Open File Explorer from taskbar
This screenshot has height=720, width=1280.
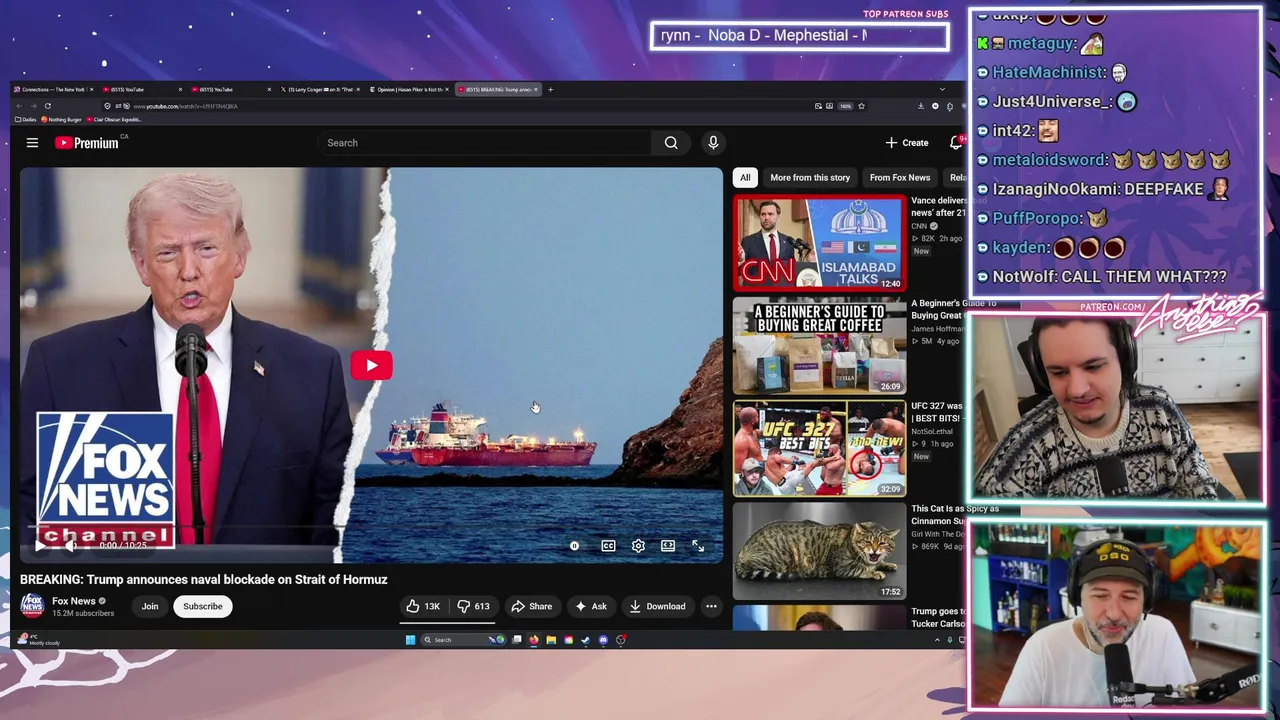point(551,640)
